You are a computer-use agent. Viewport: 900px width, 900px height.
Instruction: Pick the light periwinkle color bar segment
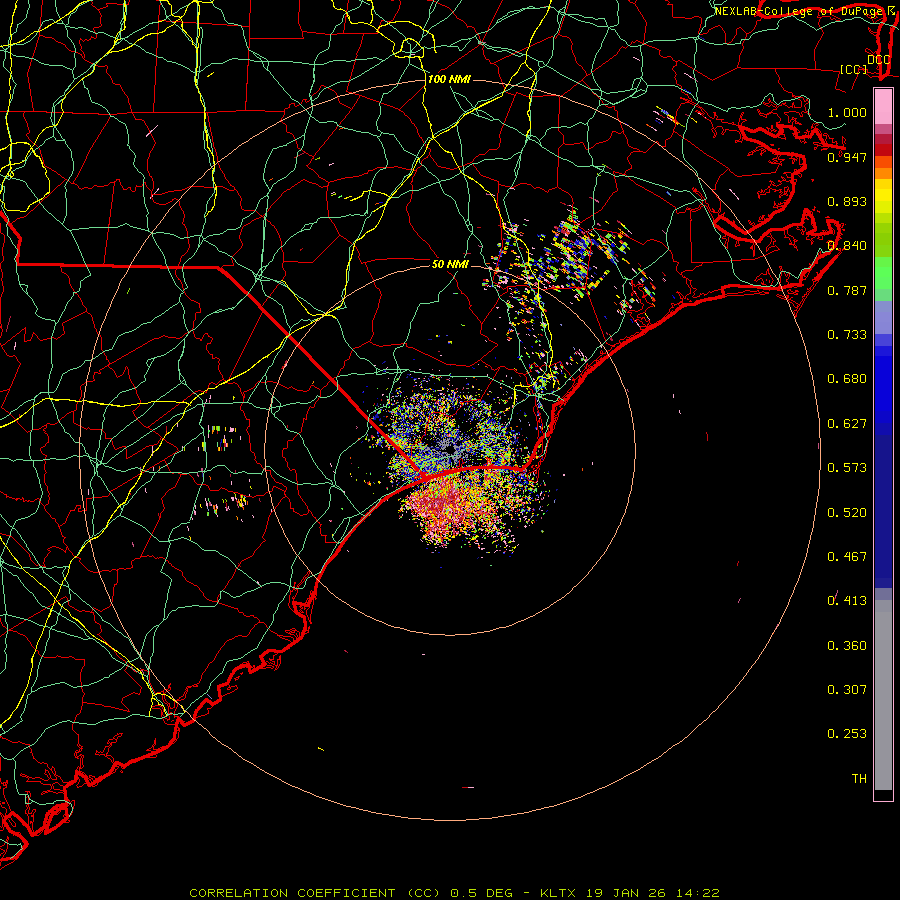[883, 317]
